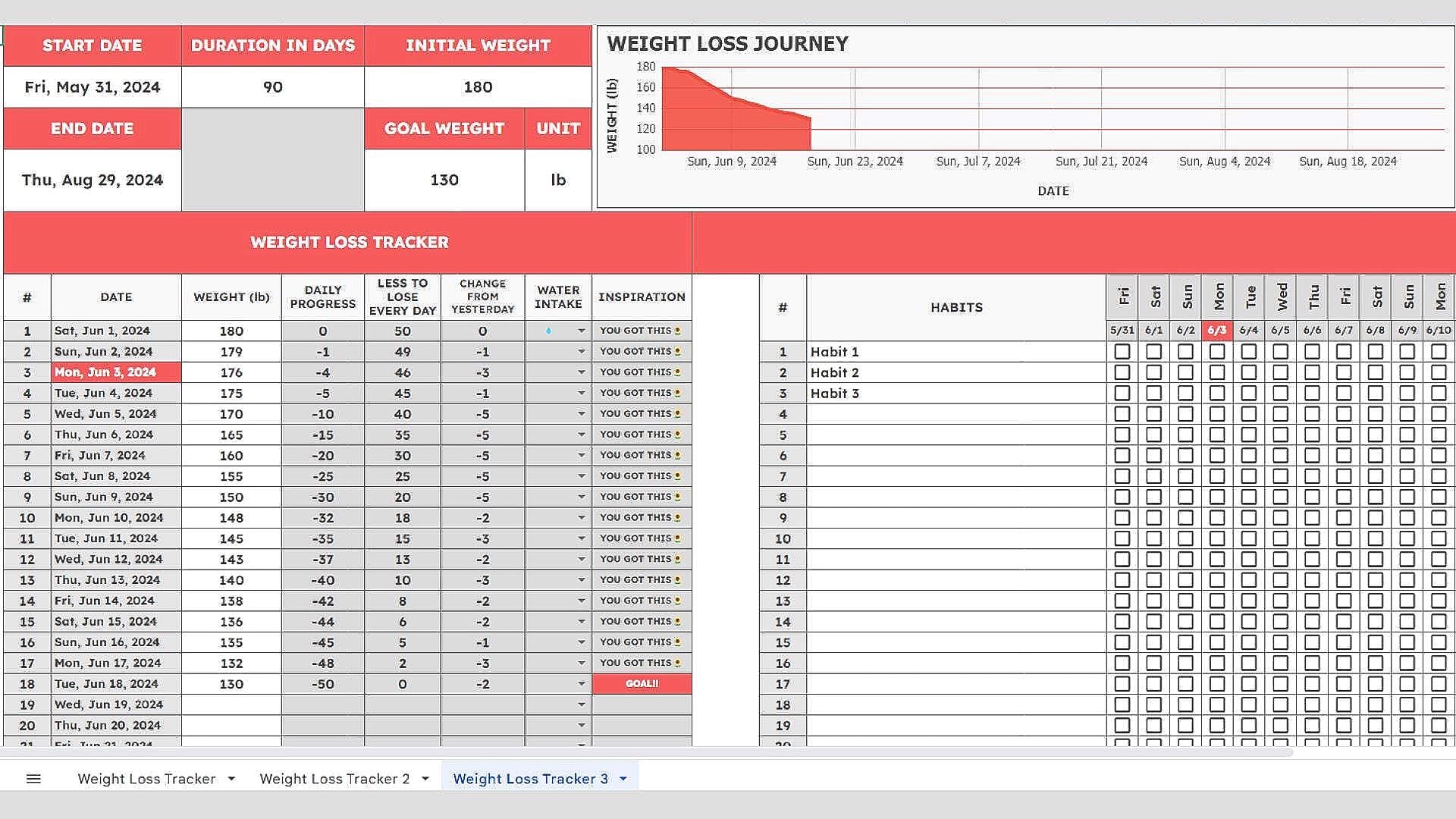Select the Weight Loss Tracker 3 tab
Screen dimensions: 1456x819
point(530,779)
